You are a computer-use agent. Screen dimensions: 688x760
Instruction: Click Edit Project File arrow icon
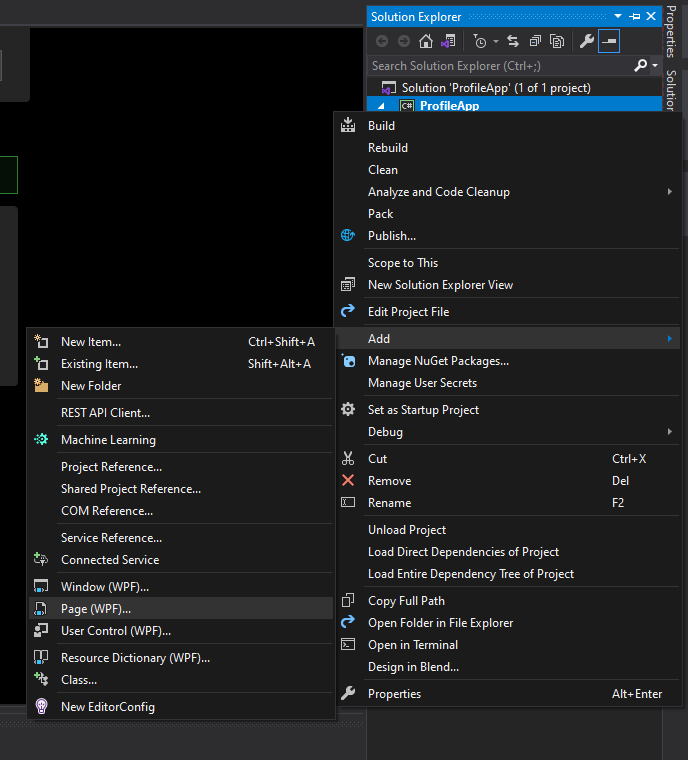(x=348, y=311)
